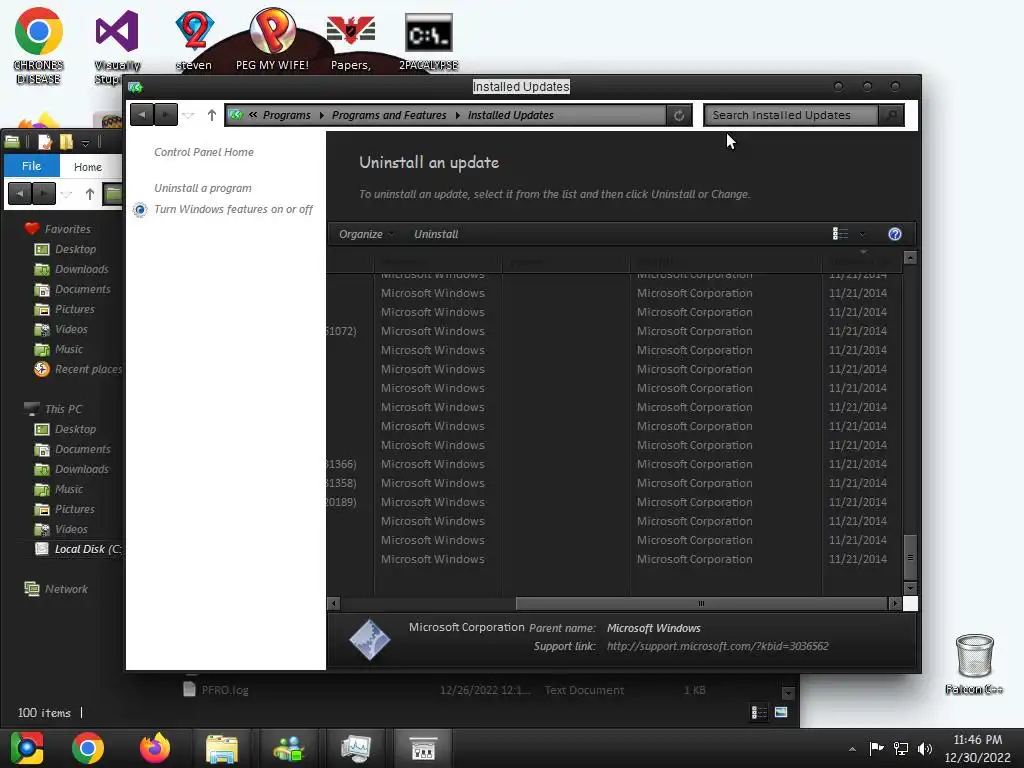Click the network tray icon

(901, 749)
